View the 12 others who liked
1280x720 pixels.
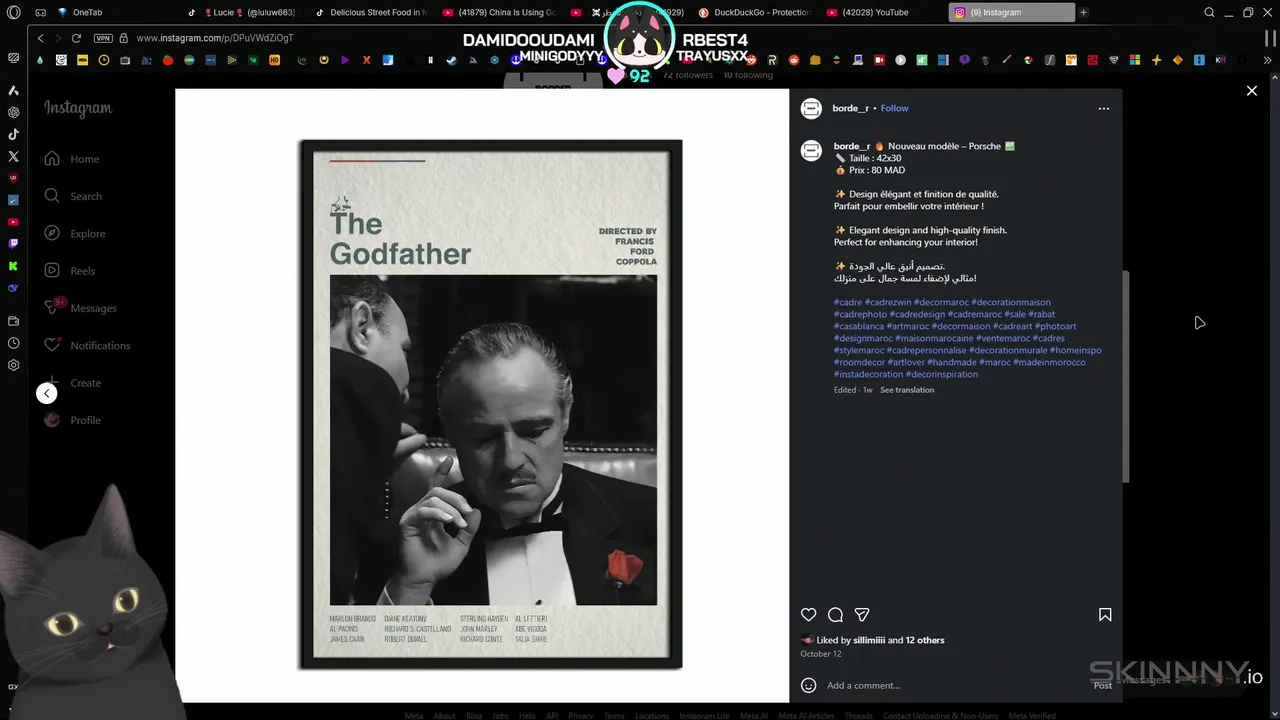coord(925,640)
